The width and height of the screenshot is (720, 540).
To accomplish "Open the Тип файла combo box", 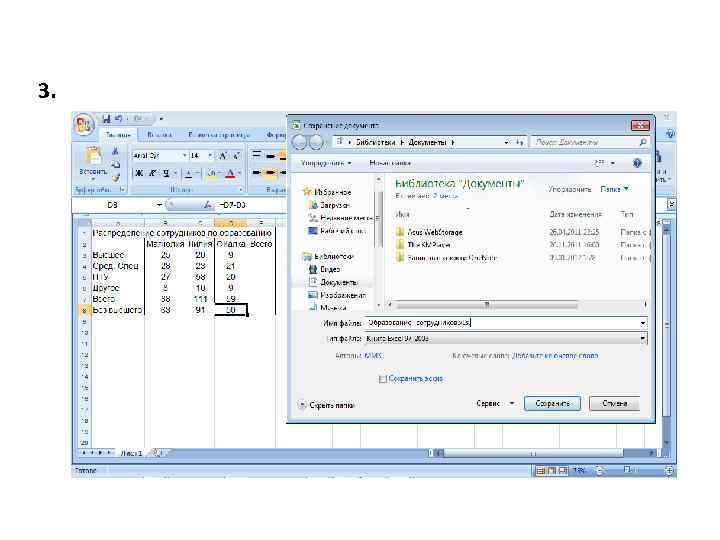I will 506,338.
